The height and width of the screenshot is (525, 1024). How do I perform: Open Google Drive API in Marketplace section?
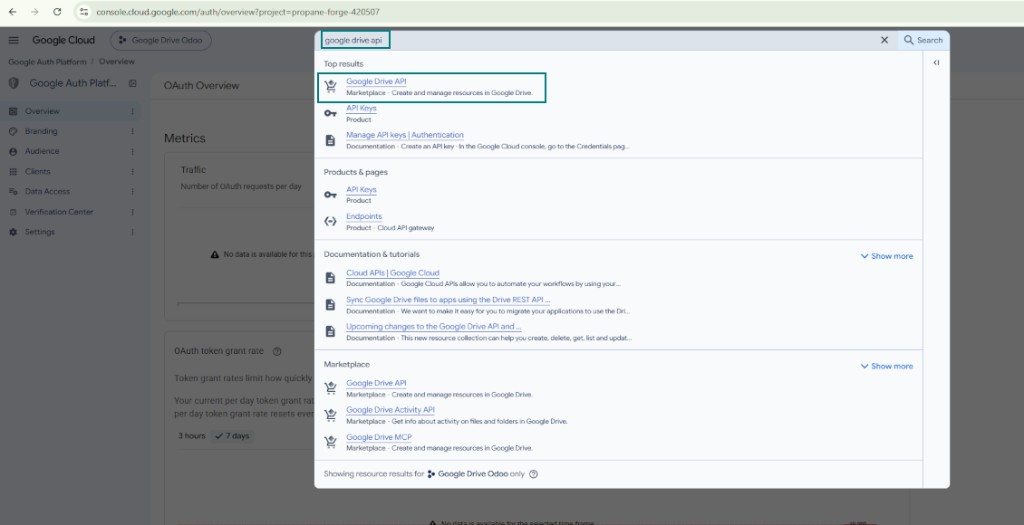(x=376, y=383)
